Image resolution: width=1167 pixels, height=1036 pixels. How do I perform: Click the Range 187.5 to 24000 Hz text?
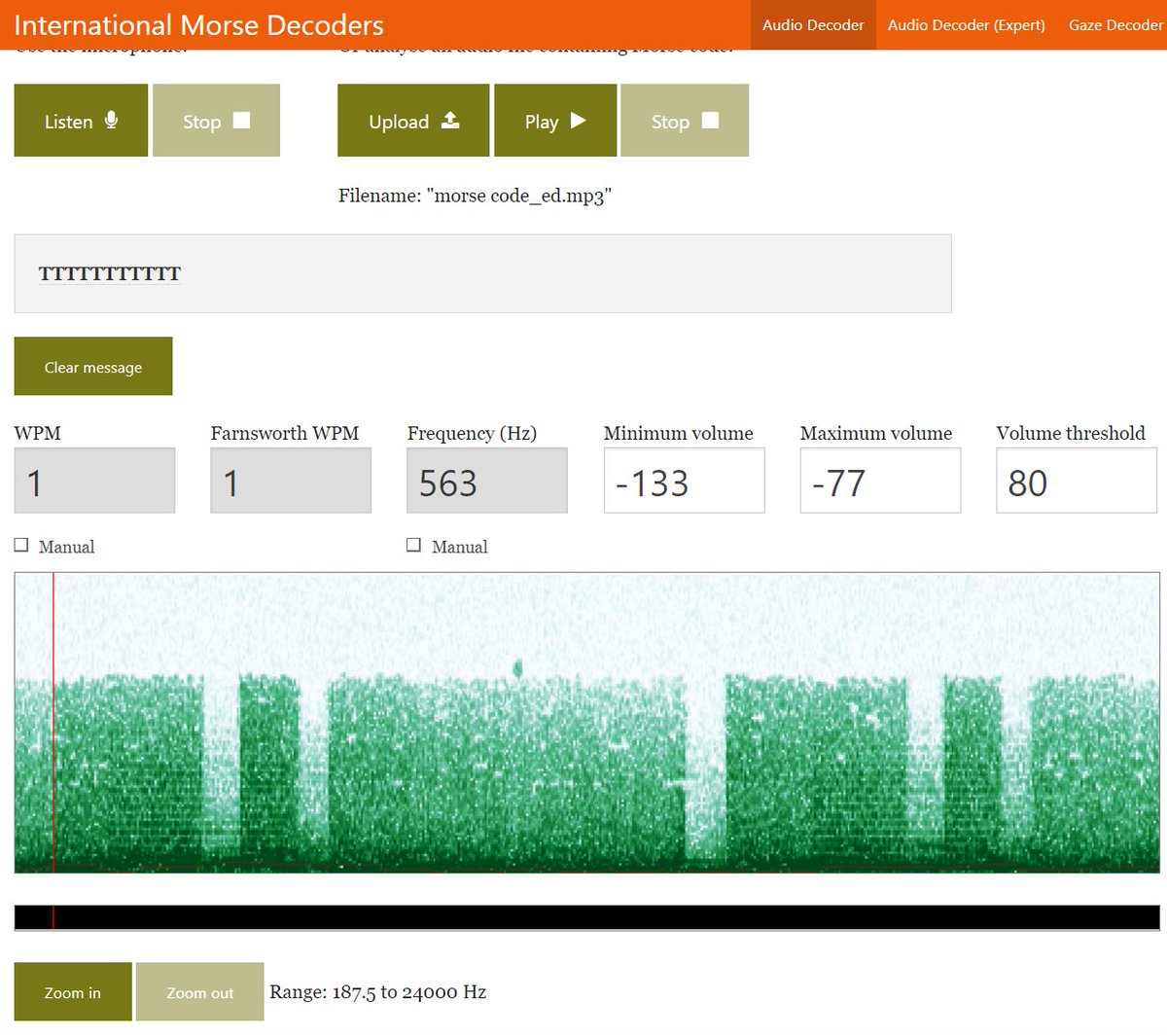point(378,992)
